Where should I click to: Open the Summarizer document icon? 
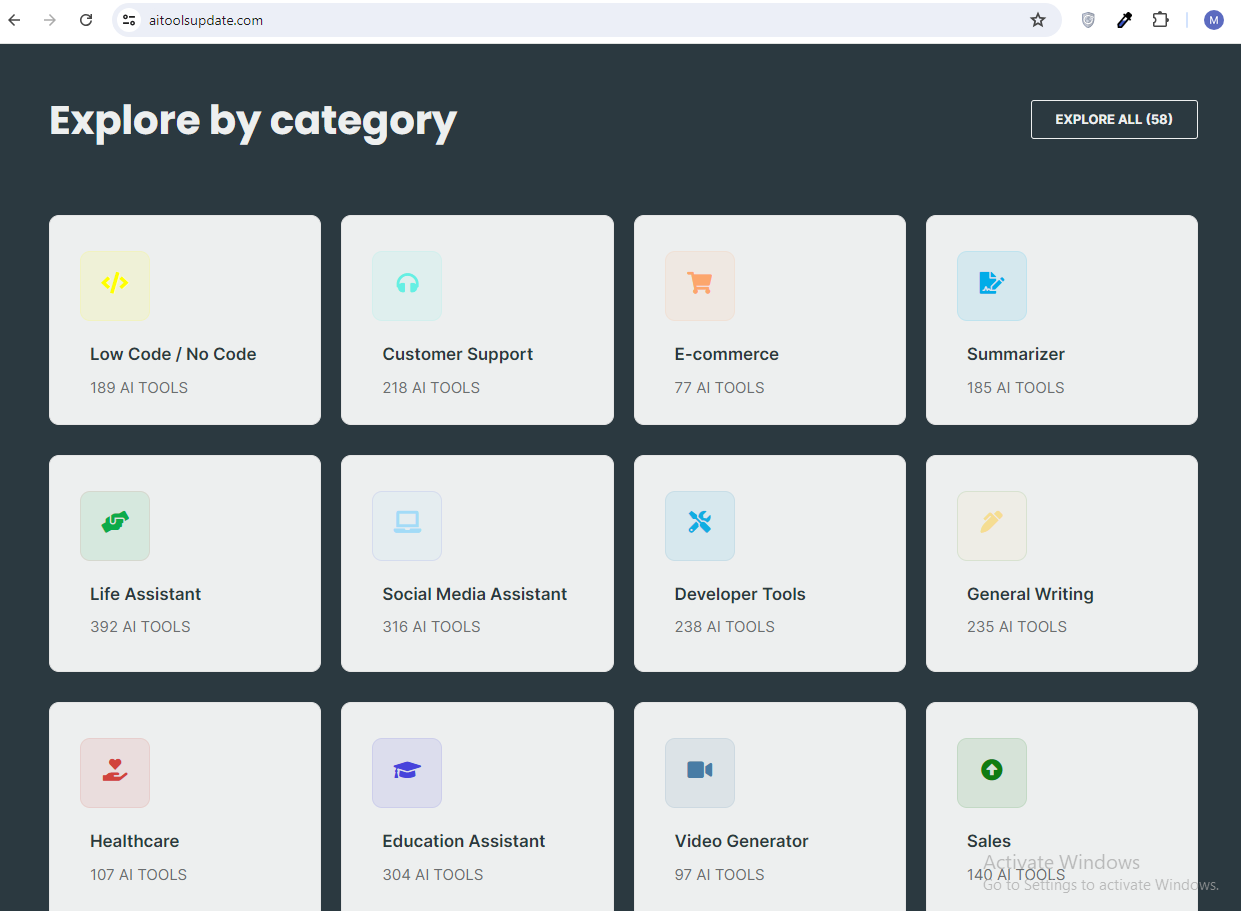[x=991, y=285]
